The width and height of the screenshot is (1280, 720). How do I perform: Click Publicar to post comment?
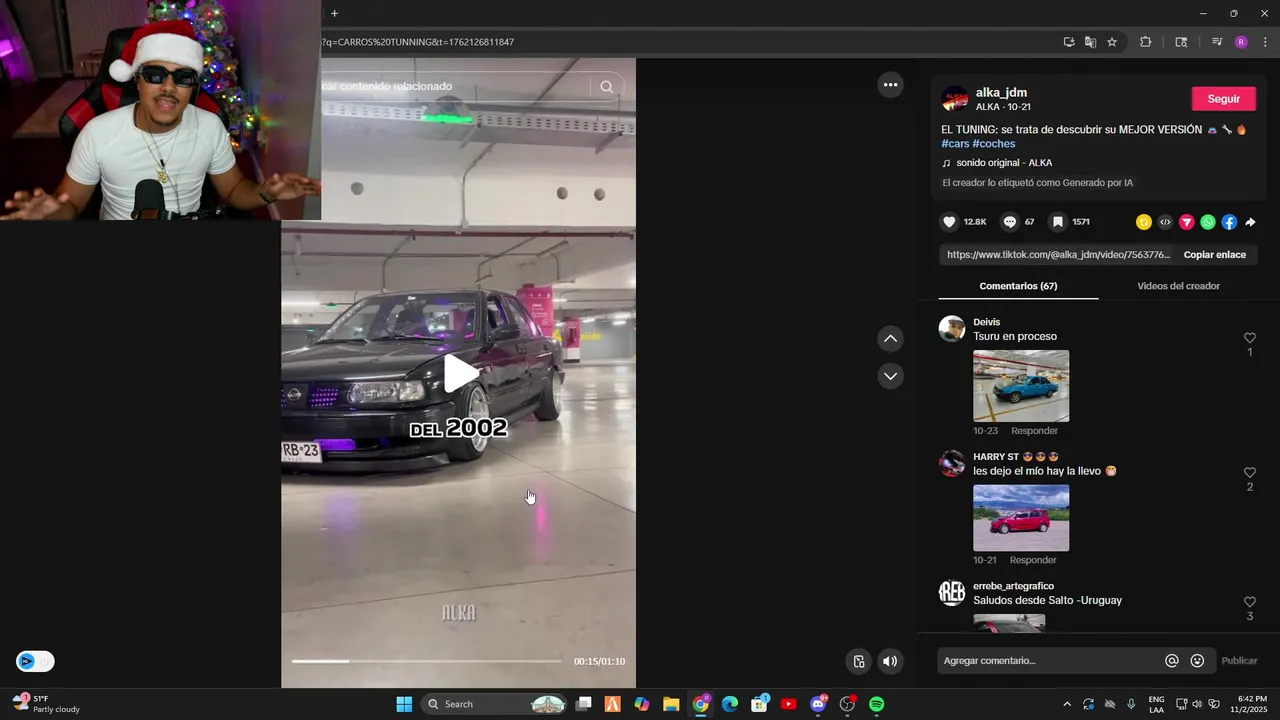[1239, 661]
